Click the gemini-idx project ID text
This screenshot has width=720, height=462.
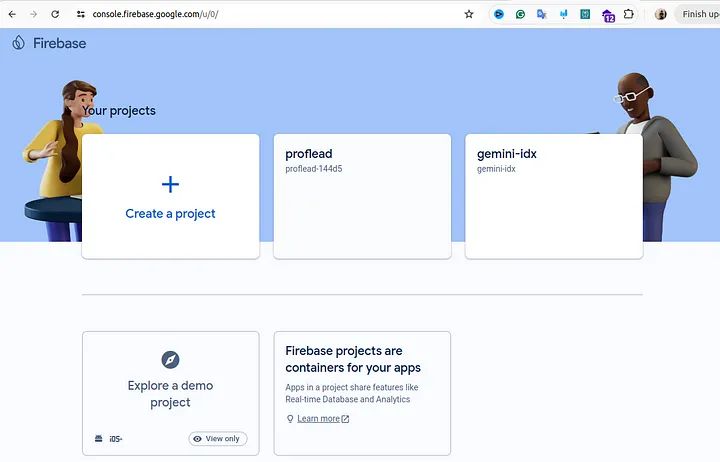pos(496,169)
